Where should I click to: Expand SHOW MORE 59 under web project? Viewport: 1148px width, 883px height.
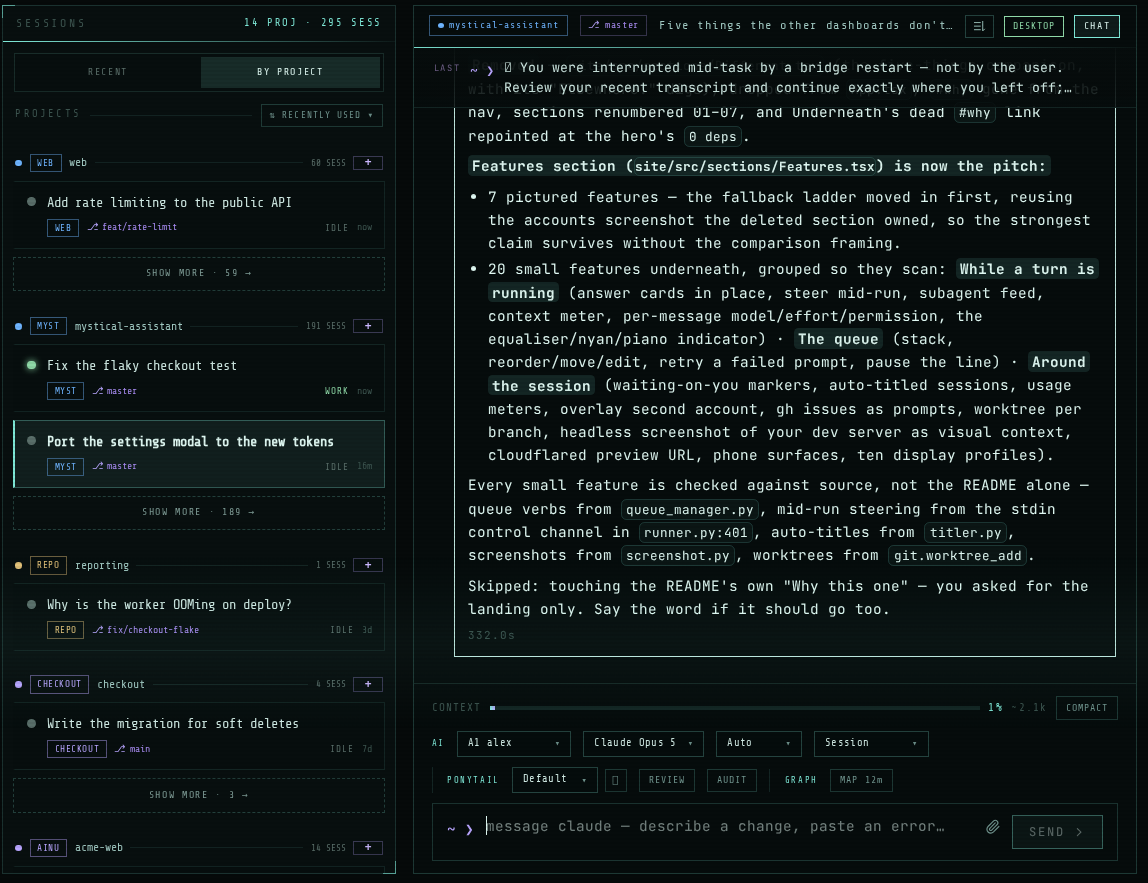[x=198, y=273]
